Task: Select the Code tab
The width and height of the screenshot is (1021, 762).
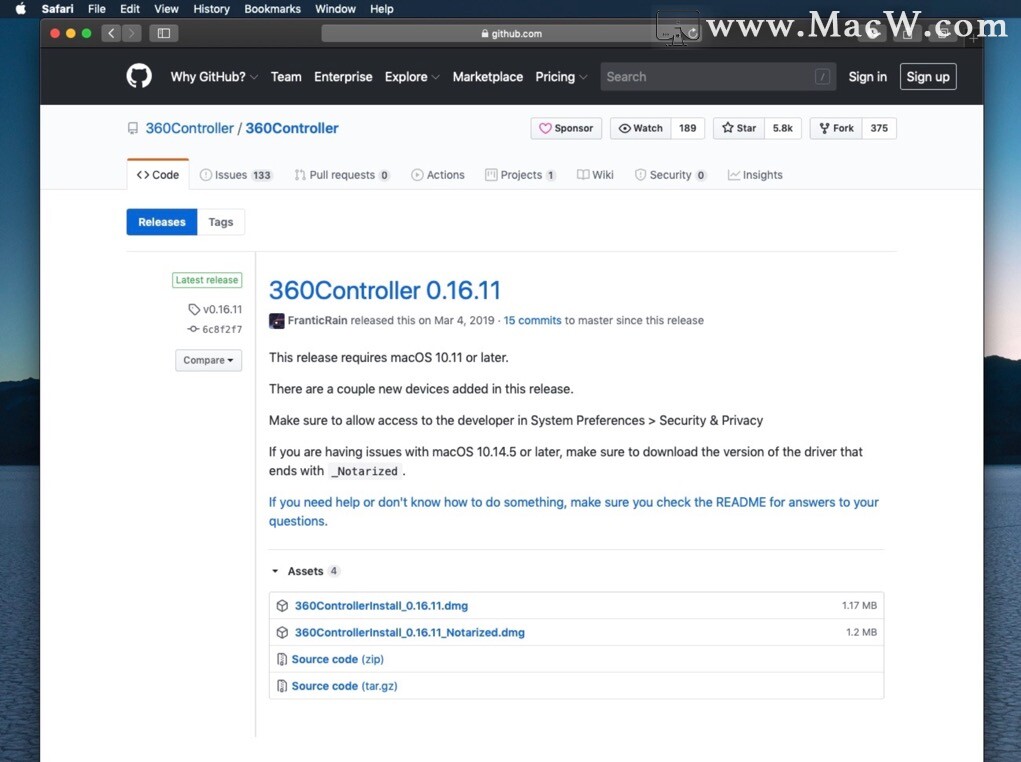Action: click(x=158, y=175)
